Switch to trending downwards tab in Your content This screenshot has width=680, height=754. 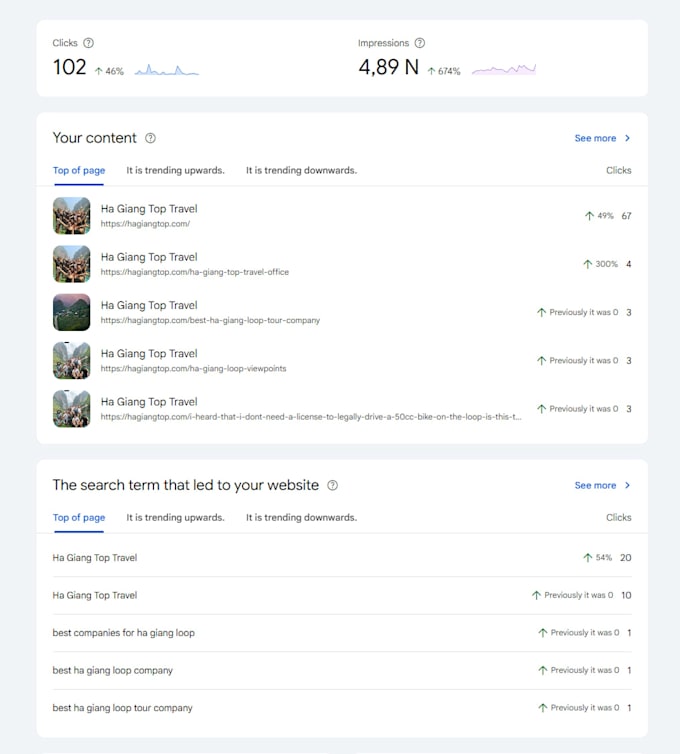(x=302, y=170)
